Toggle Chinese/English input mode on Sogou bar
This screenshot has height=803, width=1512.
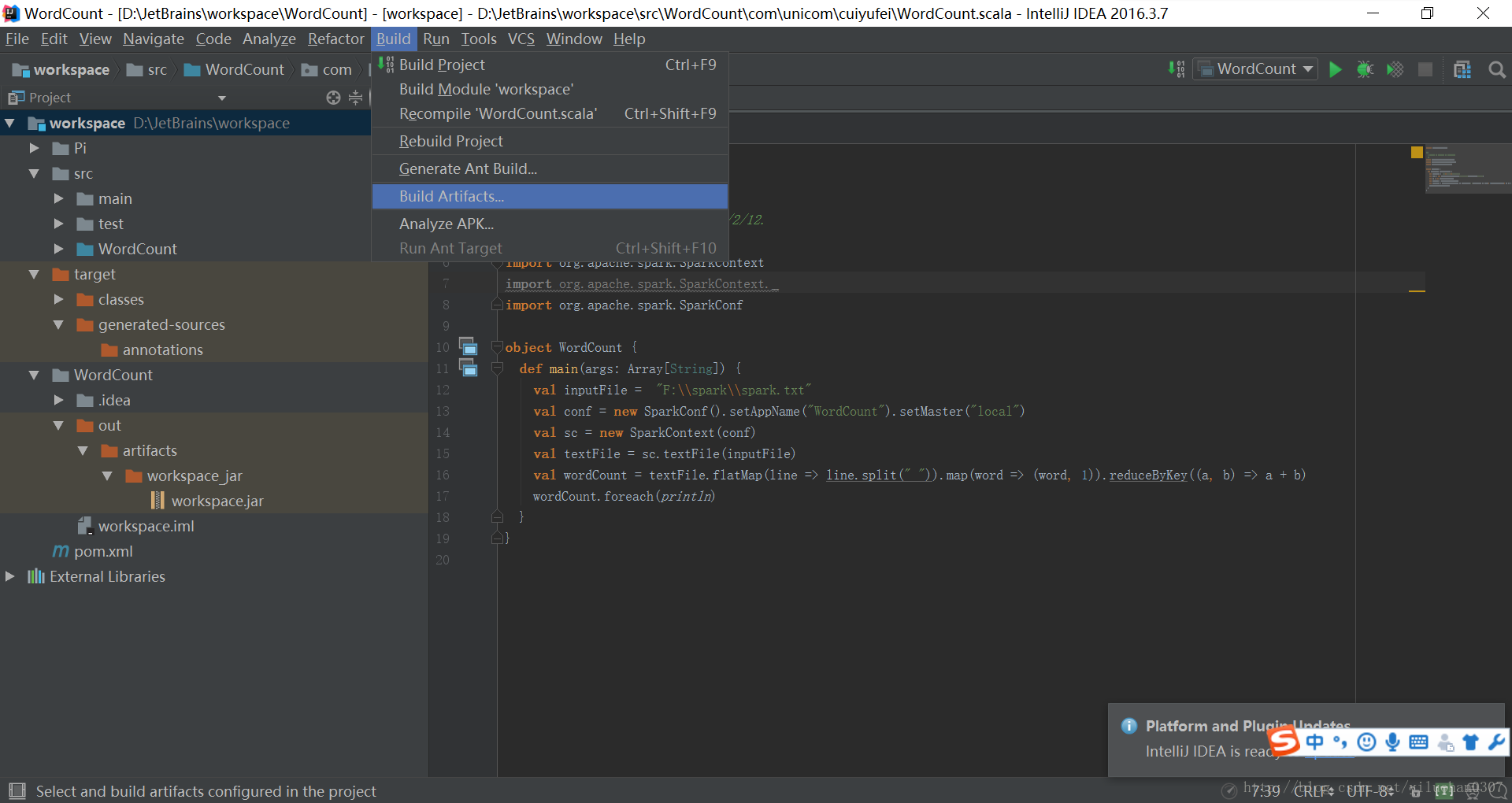1314,742
